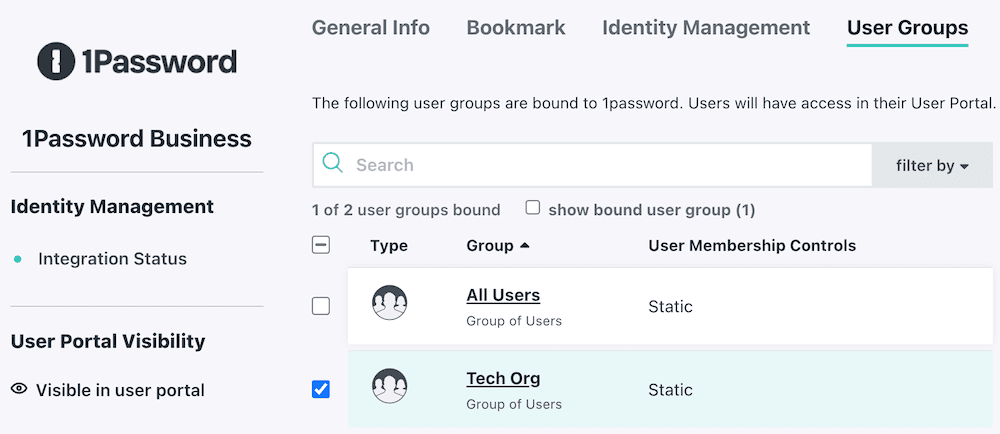The width and height of the screenshot is (1000, 434).
Task: Open the filter by dropdown
Action: coord(932,166)
